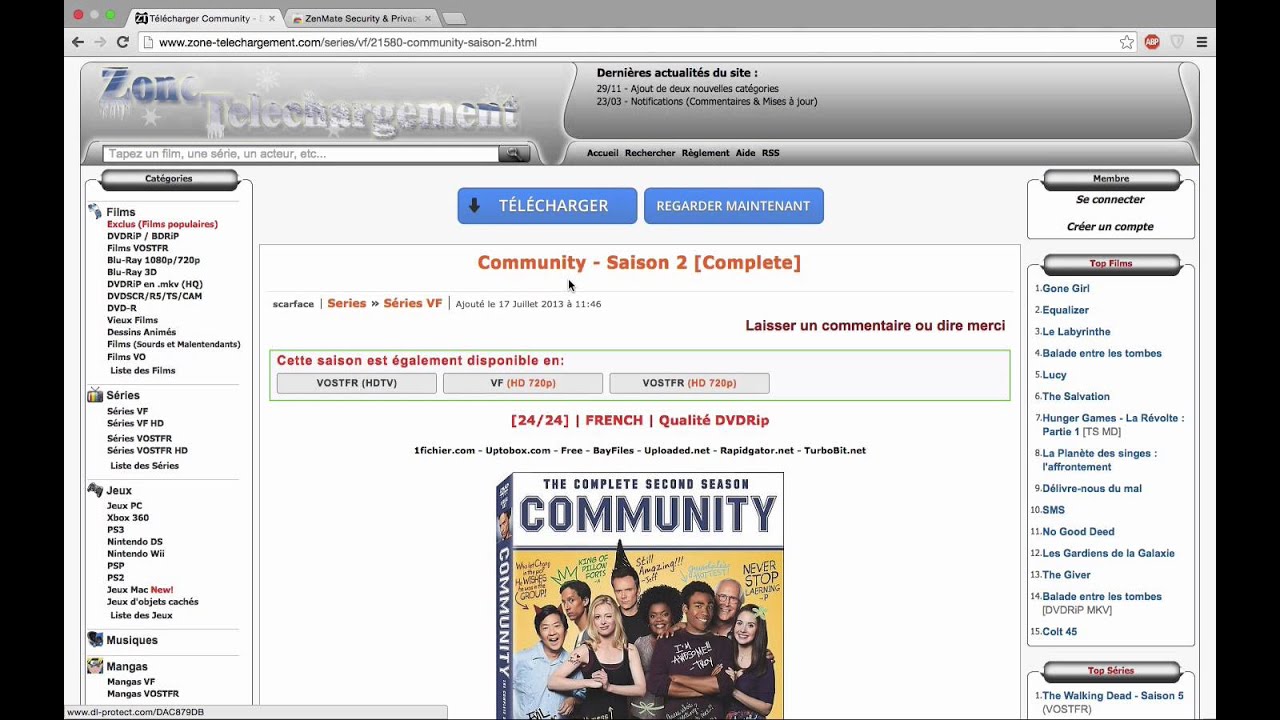Click the browser back arrow
1280x720 pixels.
78,42
